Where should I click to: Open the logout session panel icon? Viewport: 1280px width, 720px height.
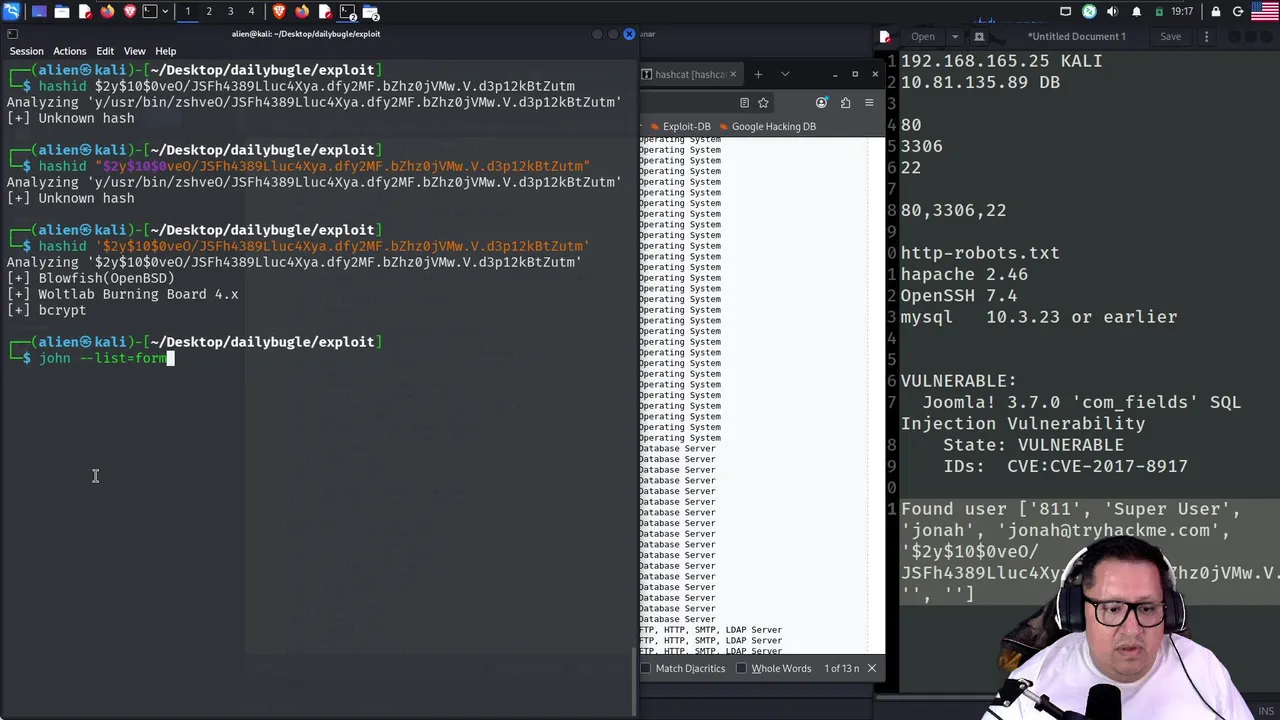(x=1238, y=11)
